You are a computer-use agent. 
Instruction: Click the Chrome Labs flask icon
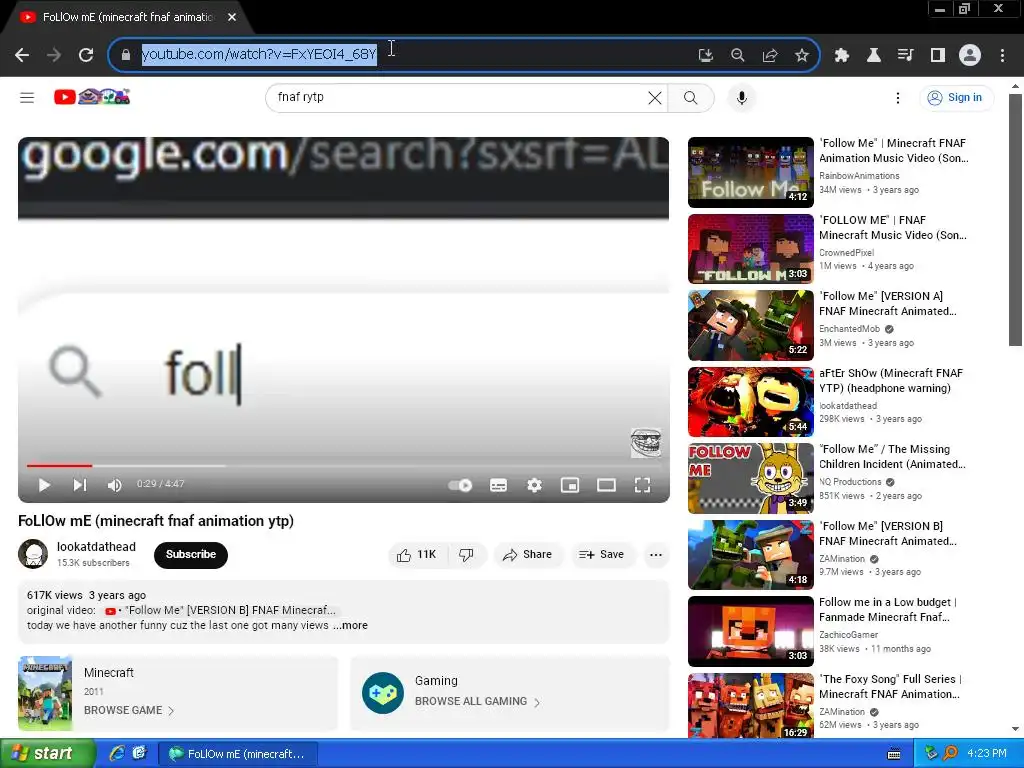point(874,55)
